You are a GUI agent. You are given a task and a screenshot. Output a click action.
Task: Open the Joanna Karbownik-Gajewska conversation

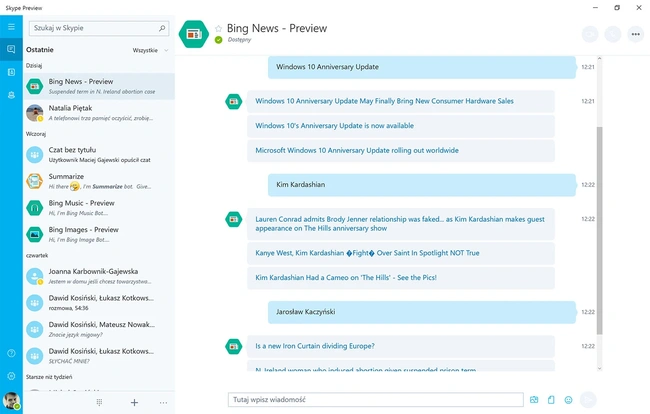pyautogui.click(x=99, y=276)
